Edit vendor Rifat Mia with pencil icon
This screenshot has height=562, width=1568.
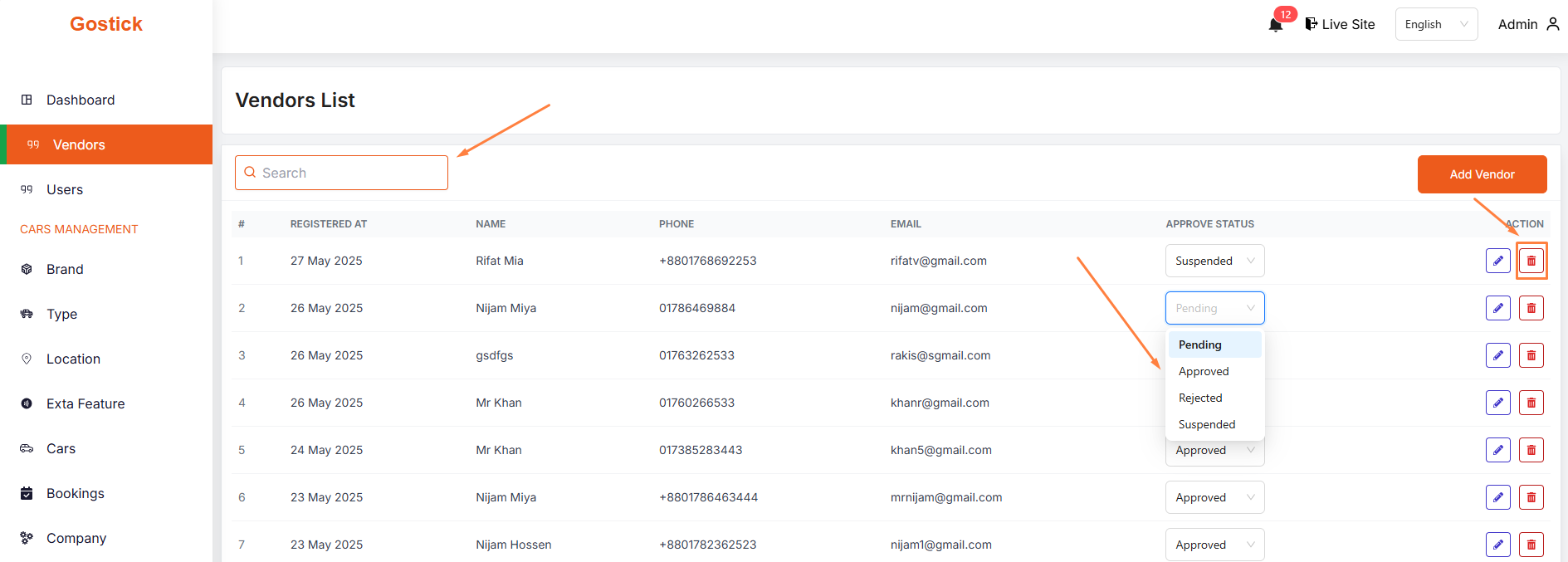[1497, 261]
